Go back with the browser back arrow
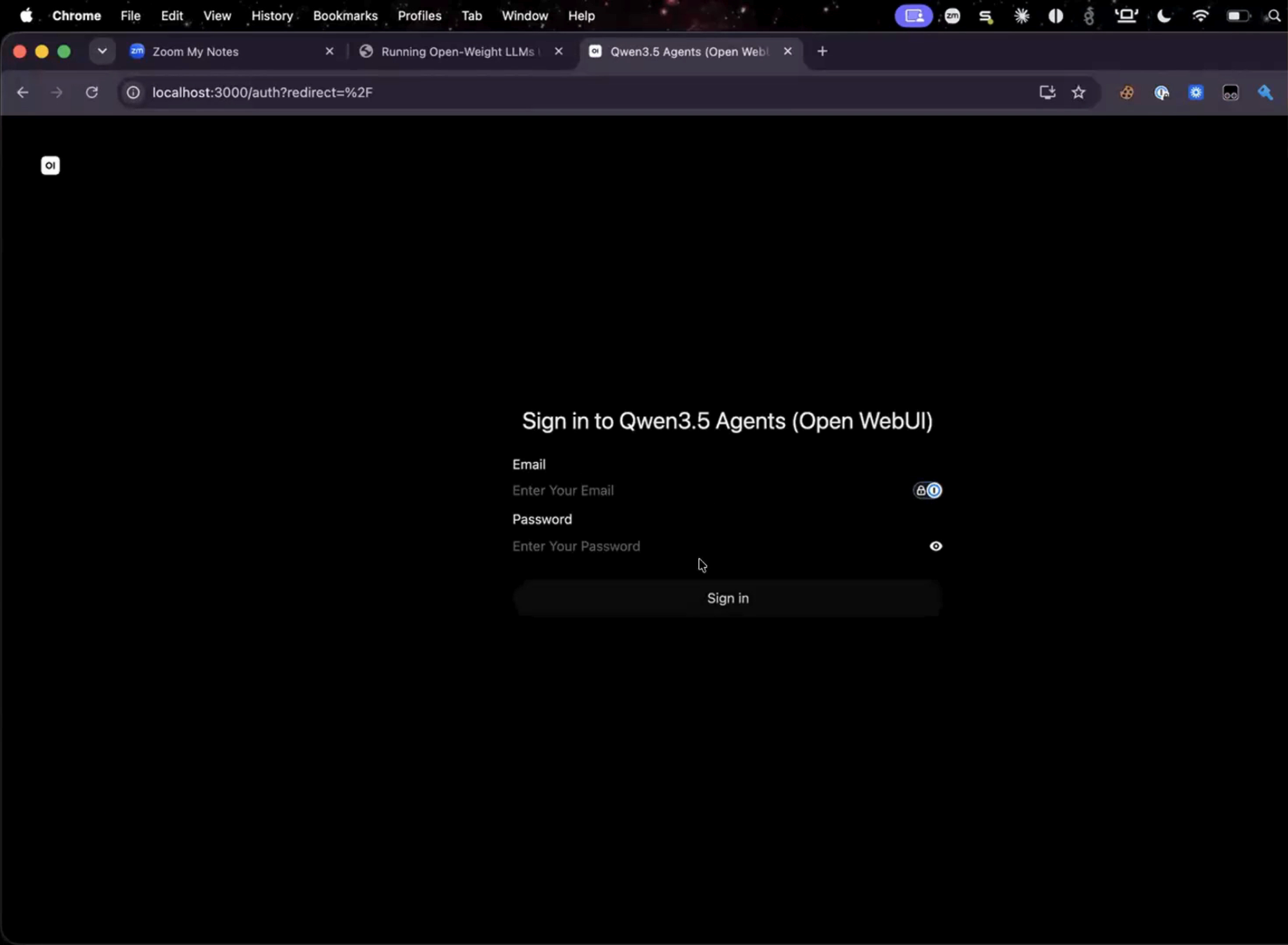 23,92
